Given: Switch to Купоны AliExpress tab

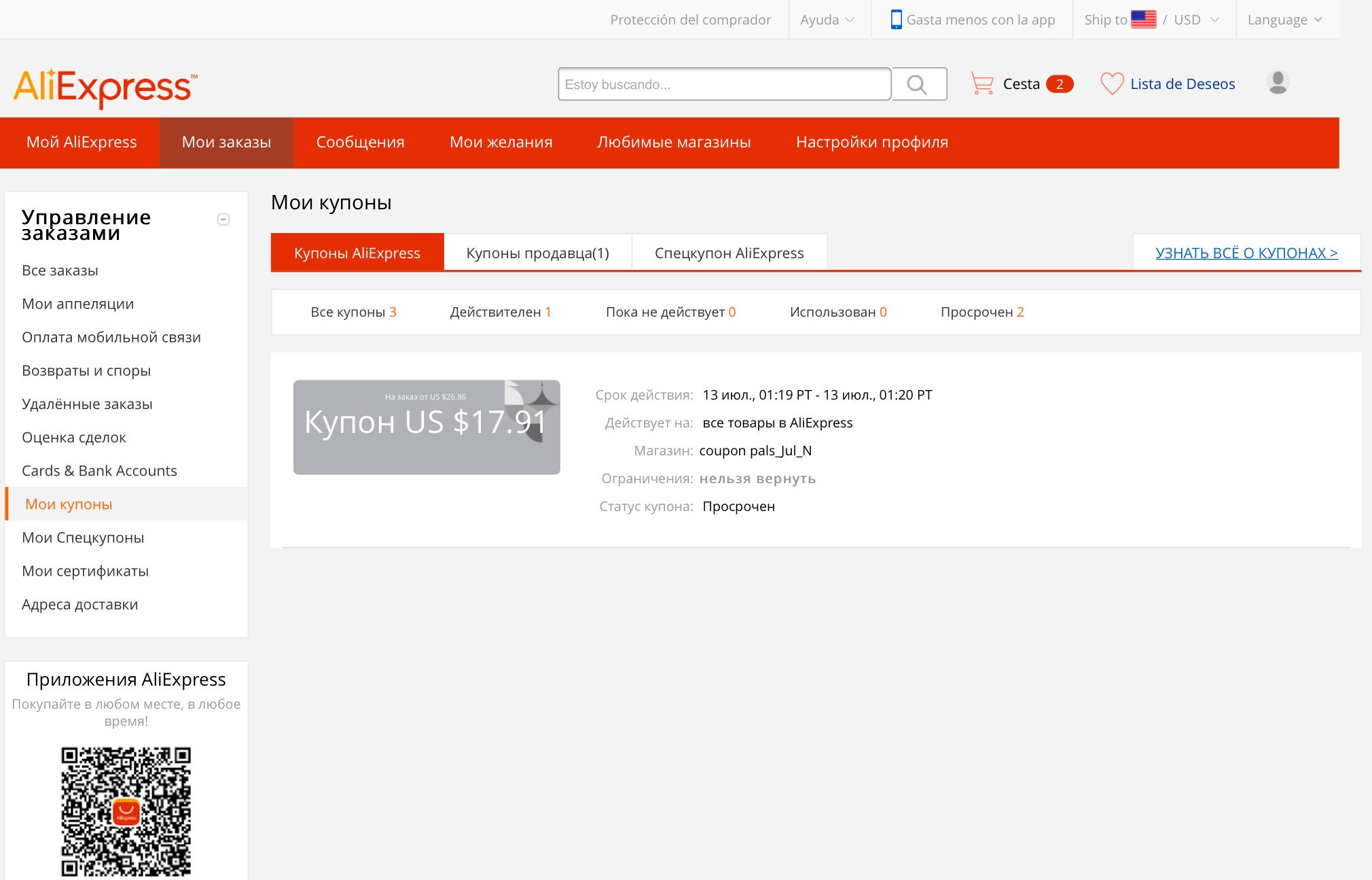Looking at the screenshot, I should pyautogui.click(x=357, y=253).
